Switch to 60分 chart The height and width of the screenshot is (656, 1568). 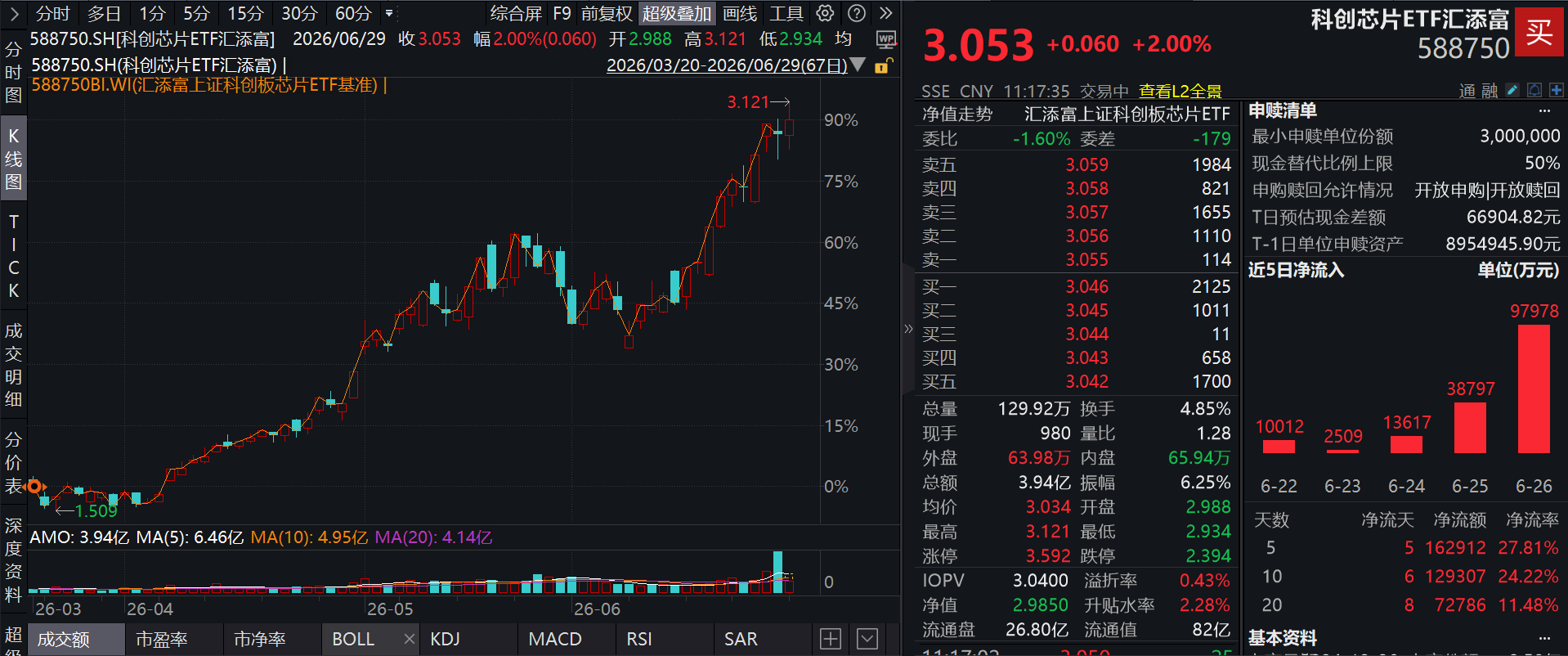point(353,13)
